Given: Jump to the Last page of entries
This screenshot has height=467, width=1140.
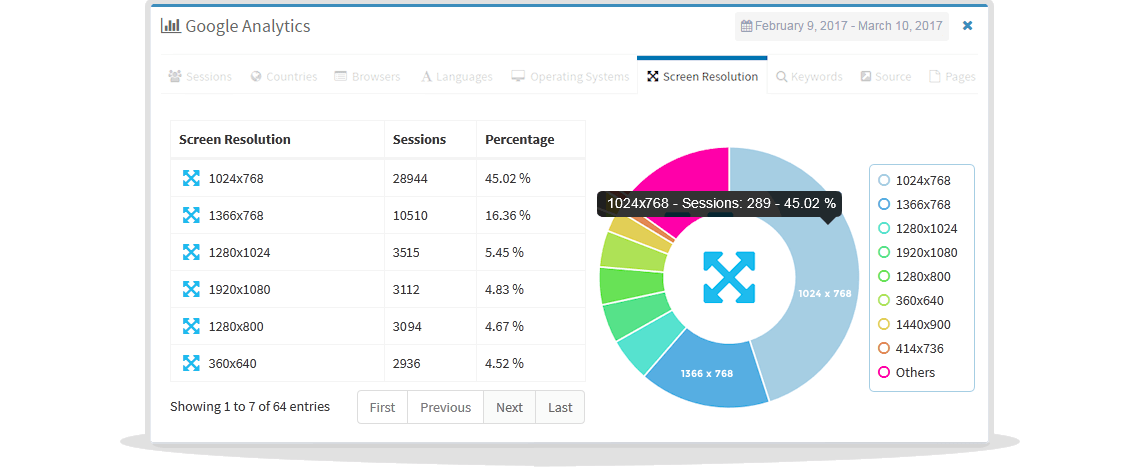Looking at the screenshot, I should pos(560,407).
